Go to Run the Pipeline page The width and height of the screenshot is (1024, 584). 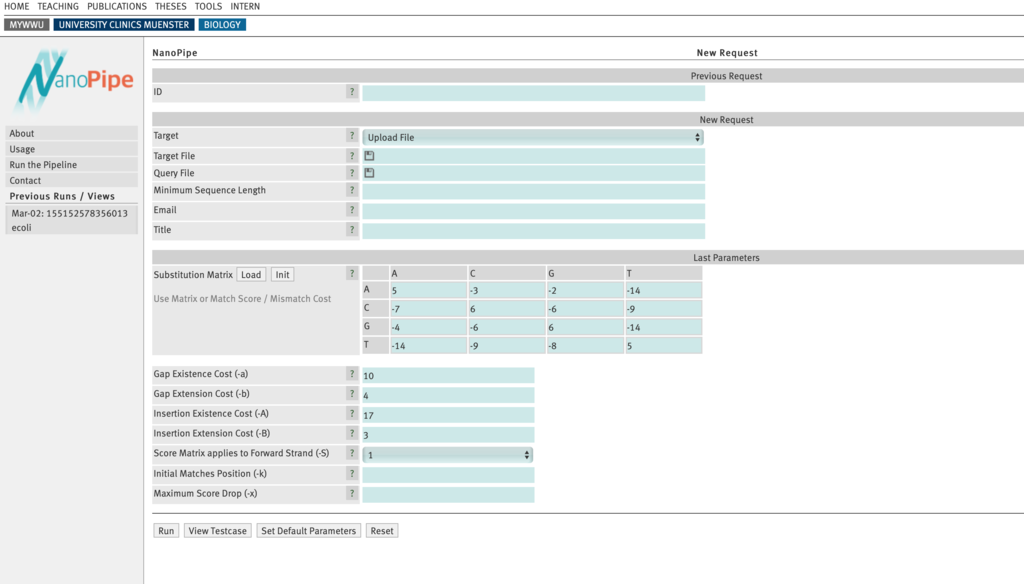(x=72, y=165)
